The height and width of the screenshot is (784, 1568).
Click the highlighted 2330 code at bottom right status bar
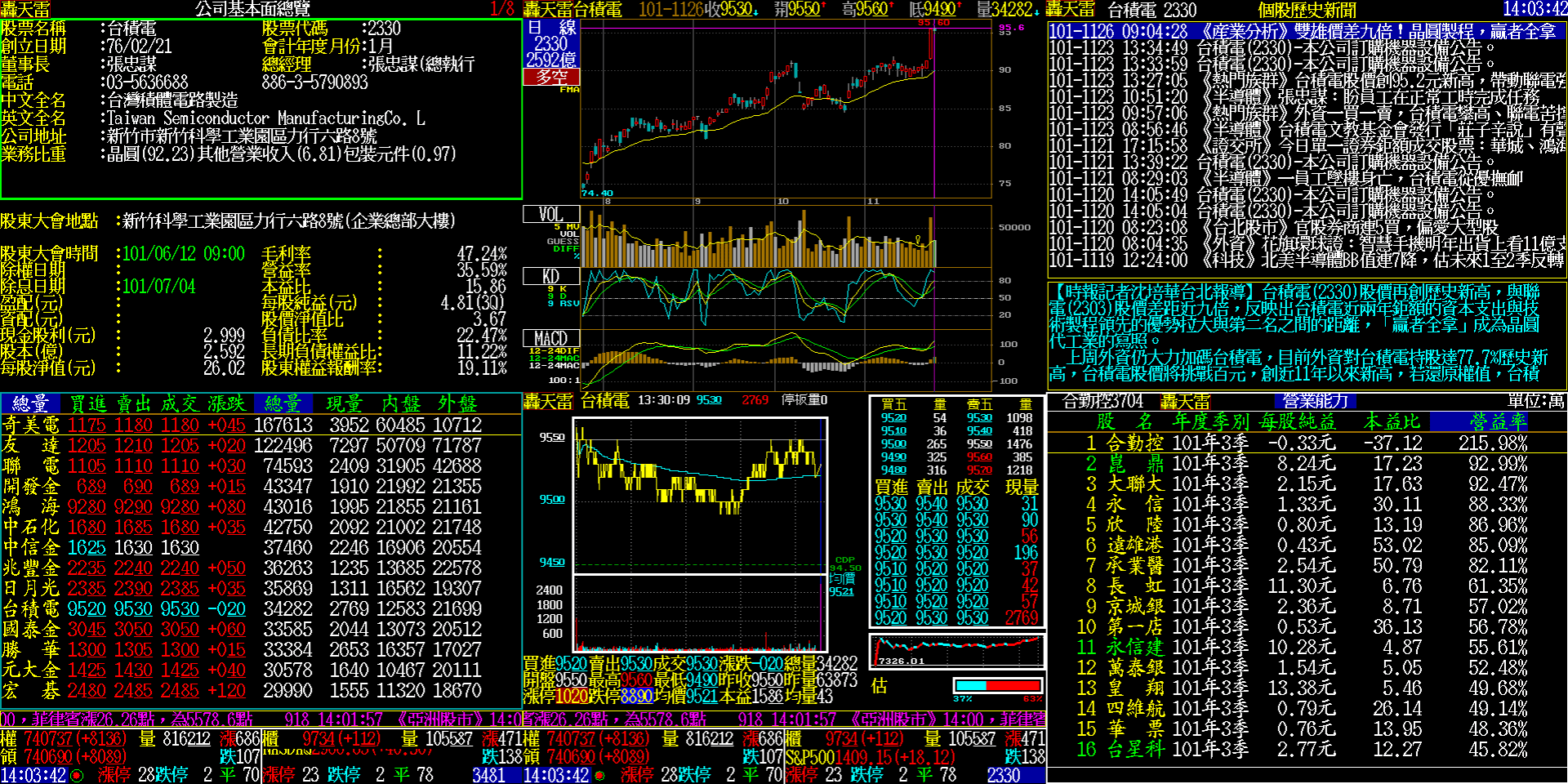pyautogui.click(x=1004, y=775)
